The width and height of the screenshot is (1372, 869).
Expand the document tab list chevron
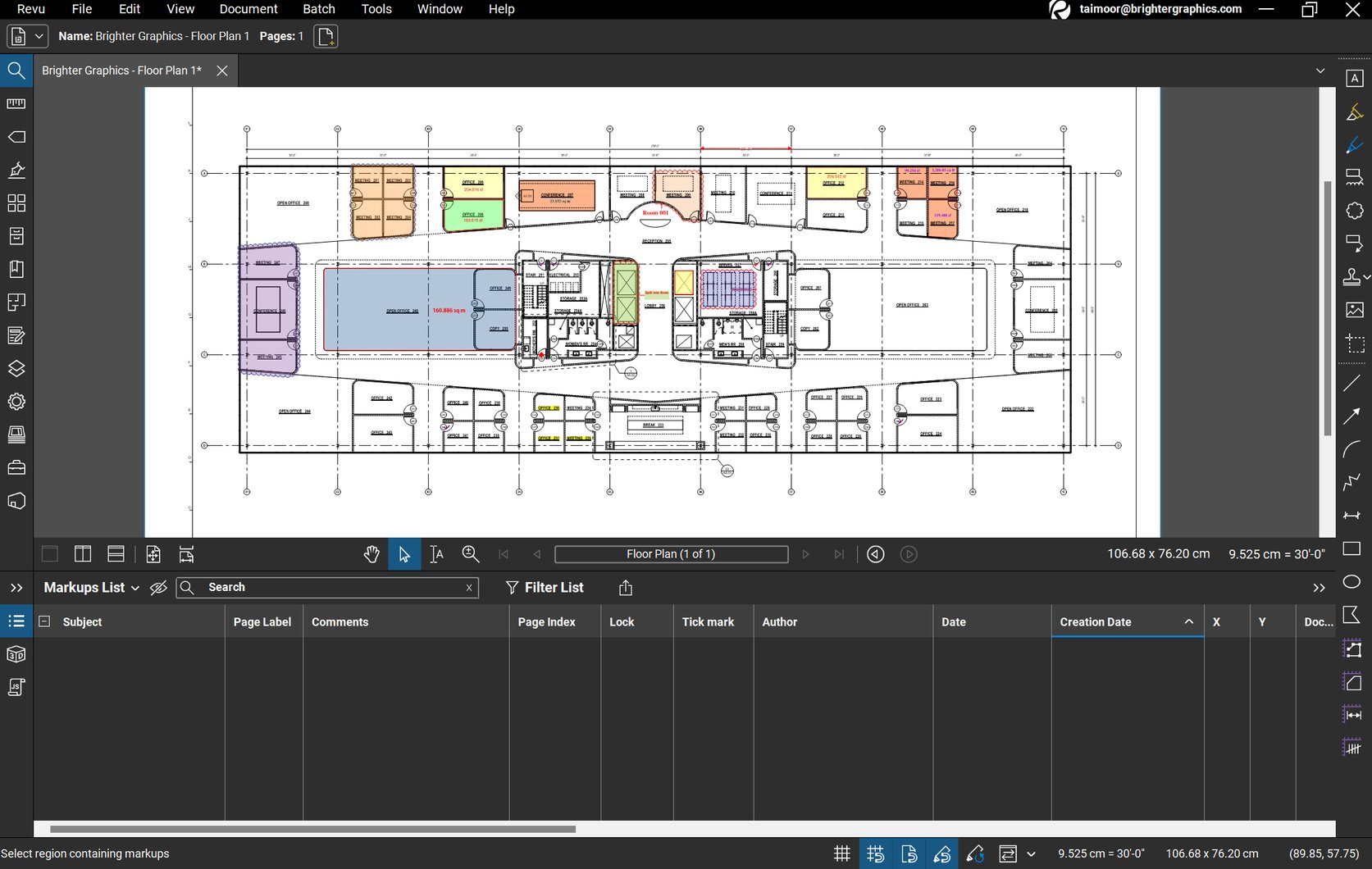(x=1320, y=71)
